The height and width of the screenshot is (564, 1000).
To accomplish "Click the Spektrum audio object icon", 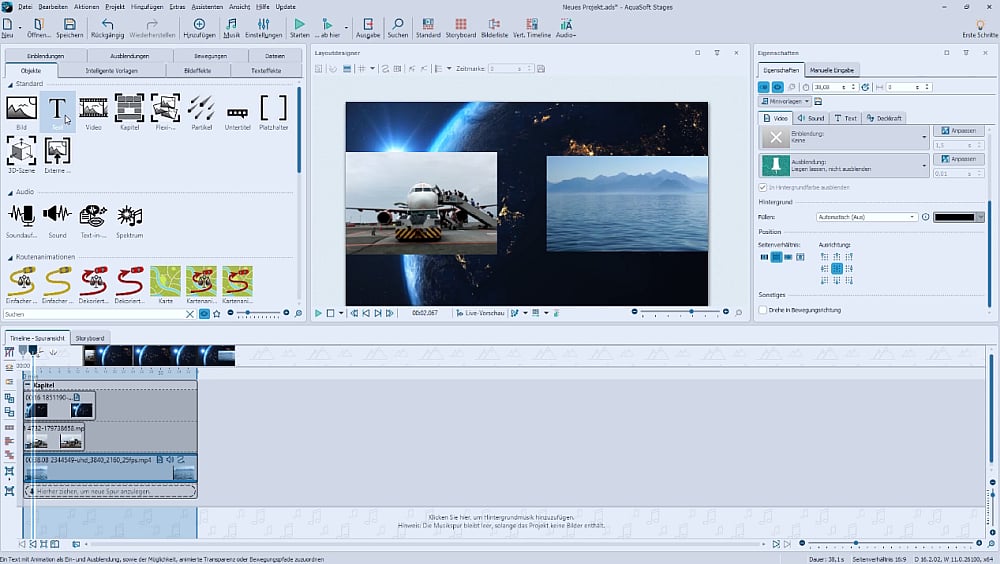I will pyautogui.click(x=129, y=215).
